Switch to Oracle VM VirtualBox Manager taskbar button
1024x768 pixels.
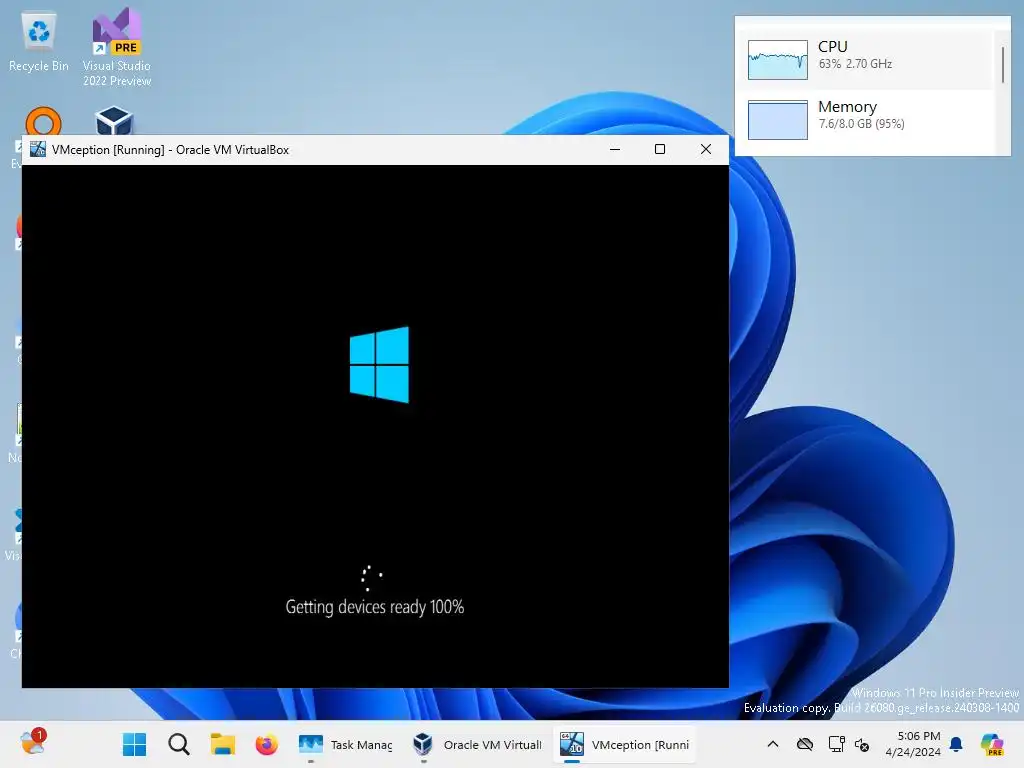(x=477, y=744)
